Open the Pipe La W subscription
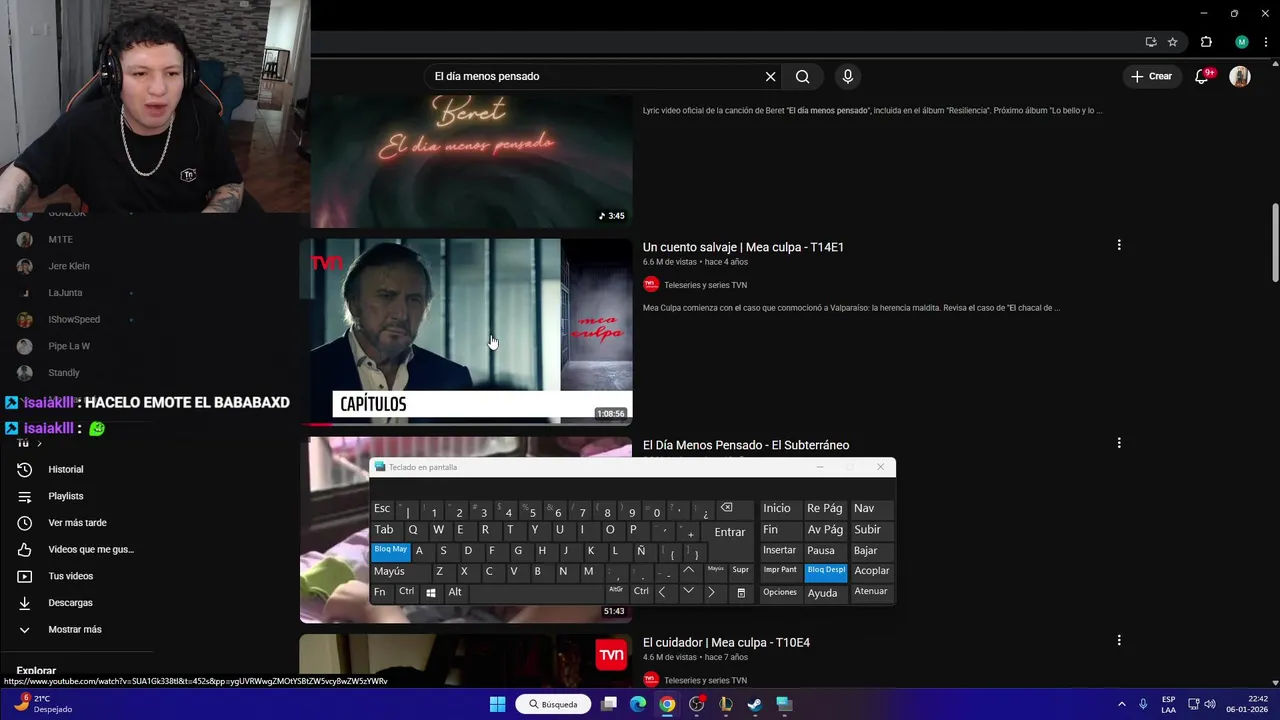Viewport: 1280px width, 720px height. (x=69, y=346)
